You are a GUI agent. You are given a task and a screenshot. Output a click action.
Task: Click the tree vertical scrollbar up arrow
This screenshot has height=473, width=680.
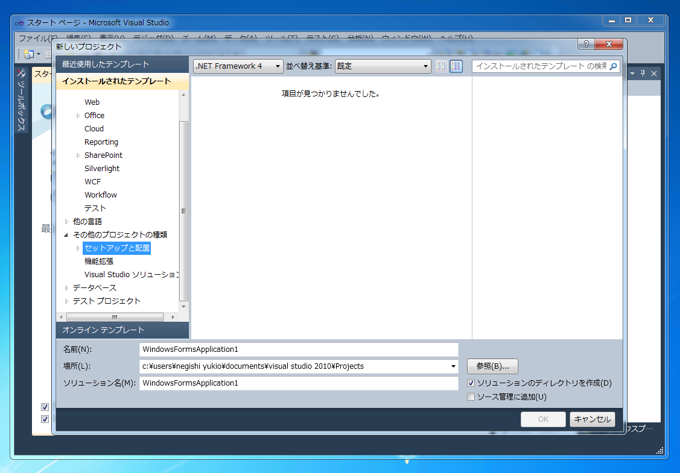click(x=184, y=95)
